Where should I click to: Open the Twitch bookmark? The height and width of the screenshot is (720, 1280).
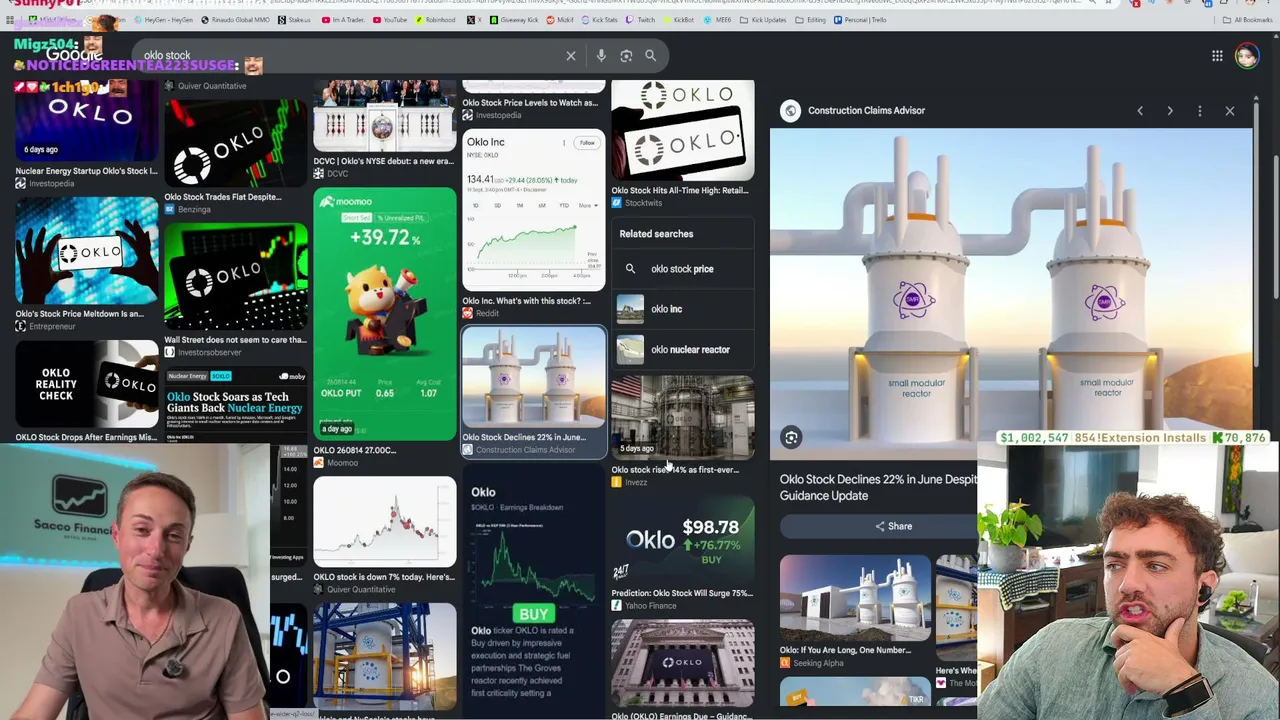[x=641, y=20]
